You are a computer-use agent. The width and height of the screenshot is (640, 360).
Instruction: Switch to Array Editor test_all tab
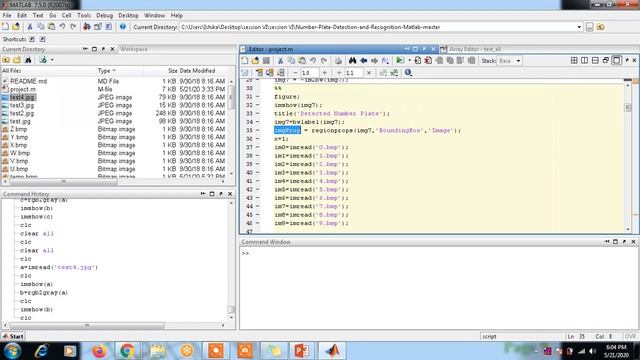tap(475, 49)
